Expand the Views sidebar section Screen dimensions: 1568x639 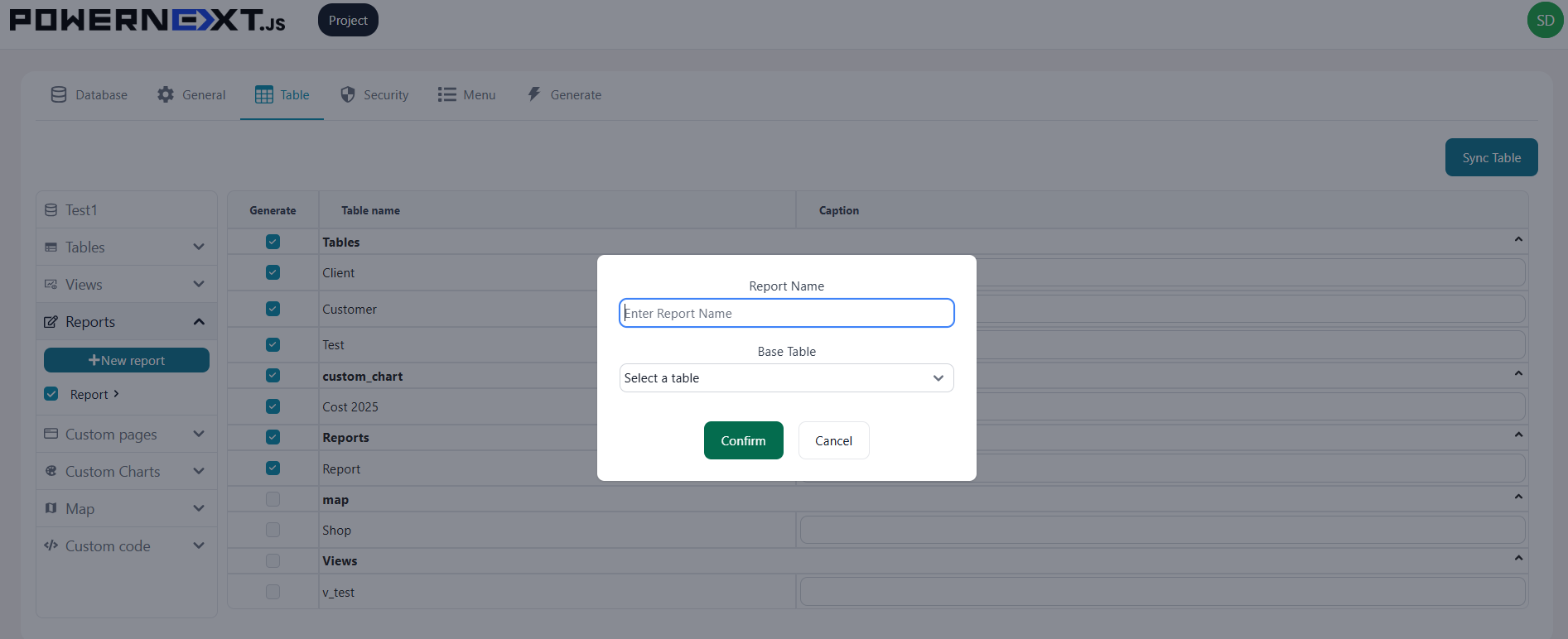coord(127,284)
